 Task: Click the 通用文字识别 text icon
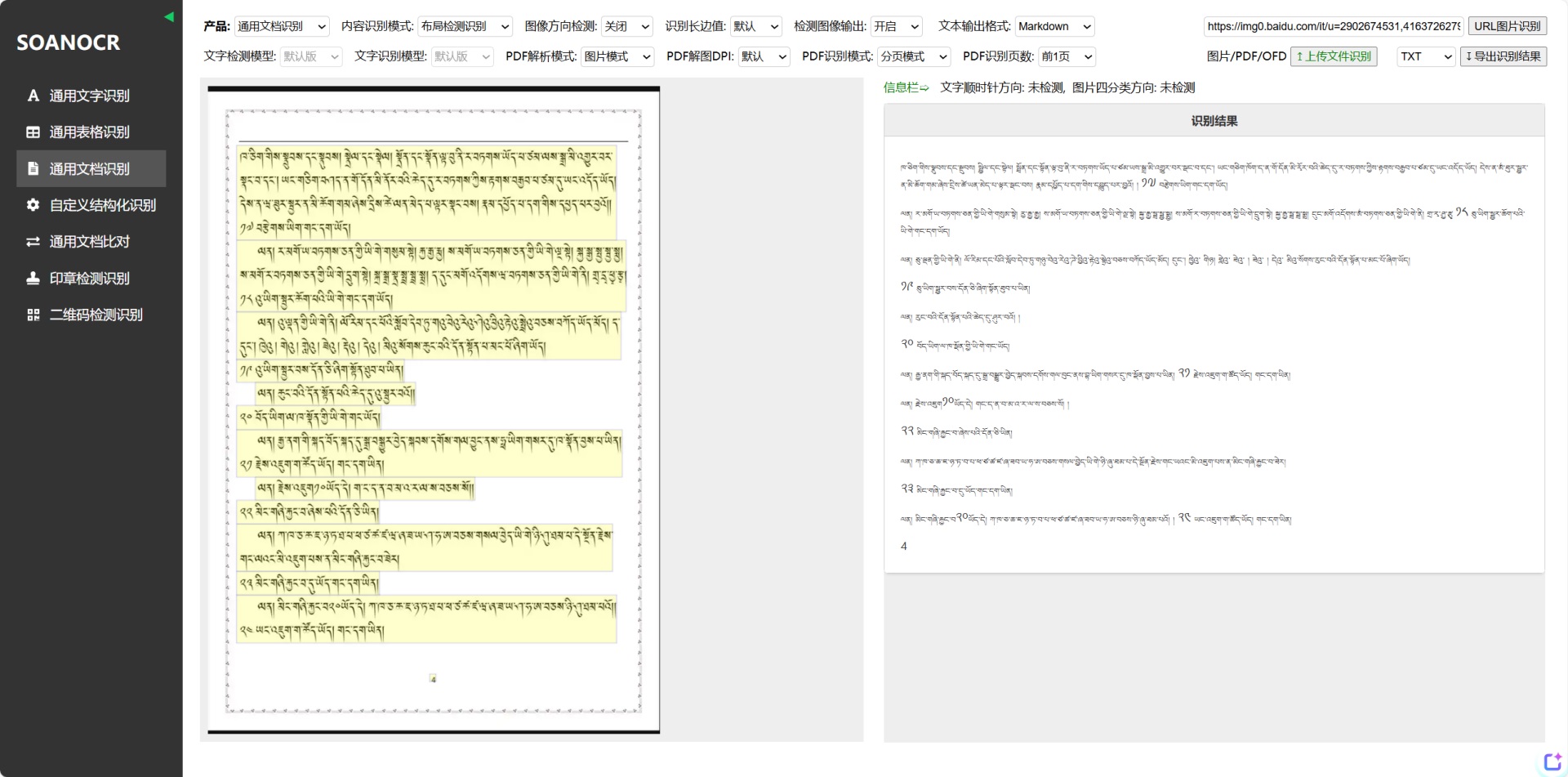click(x=33, y=96)
